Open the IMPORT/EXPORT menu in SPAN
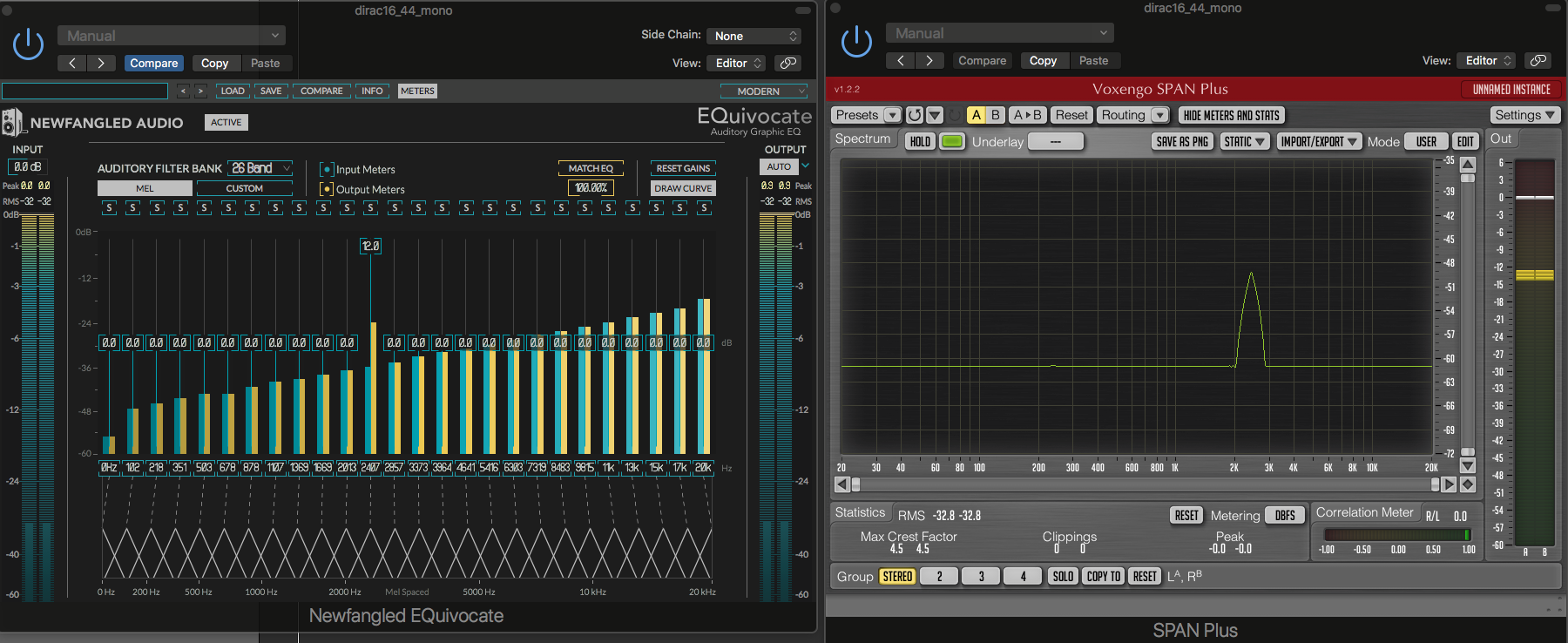The image size is (1568, 643). (x=1319, y=141)
